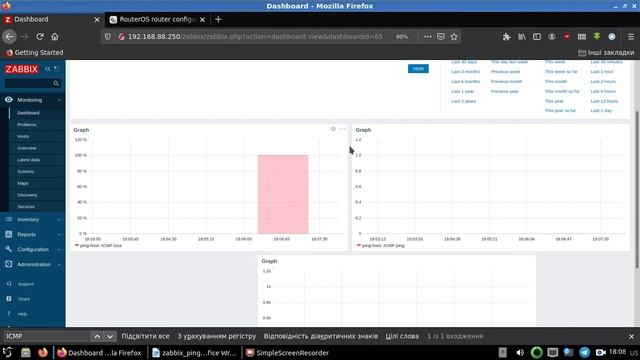This screenshot has height=360, width=640.
Task: Expand the Administration menu section
Action: tap(32, 264)
